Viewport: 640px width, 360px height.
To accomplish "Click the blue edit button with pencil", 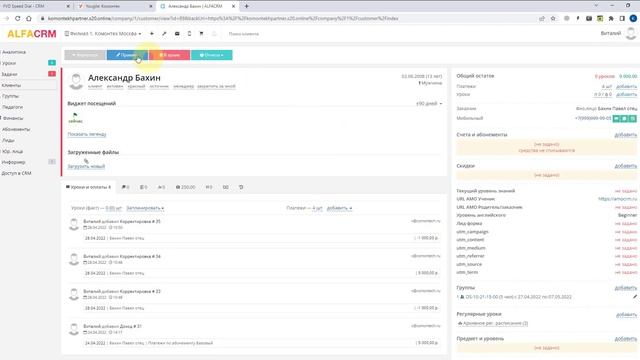I will [127, 55].
